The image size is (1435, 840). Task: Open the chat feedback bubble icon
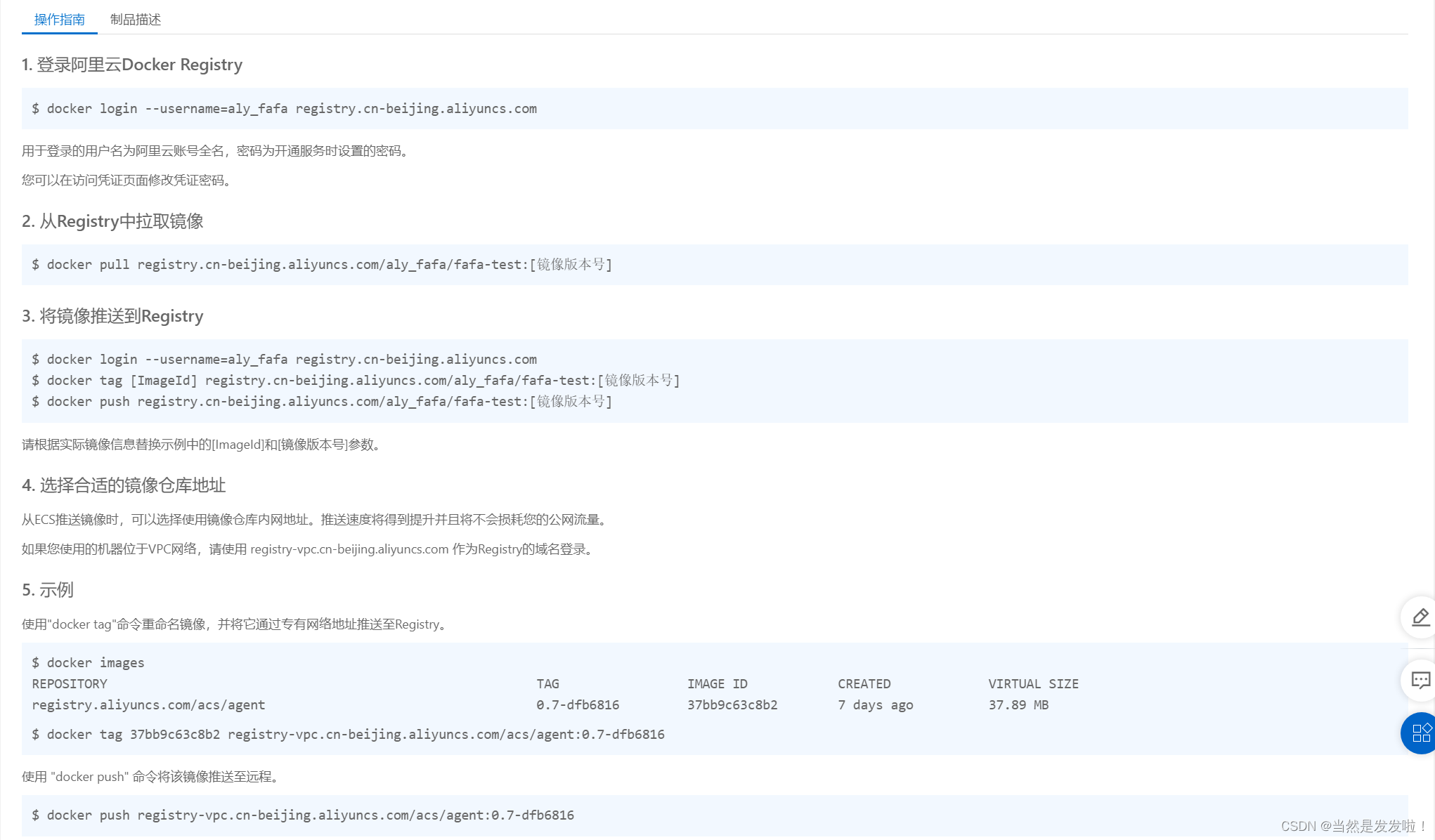[x=1420, y=680]
